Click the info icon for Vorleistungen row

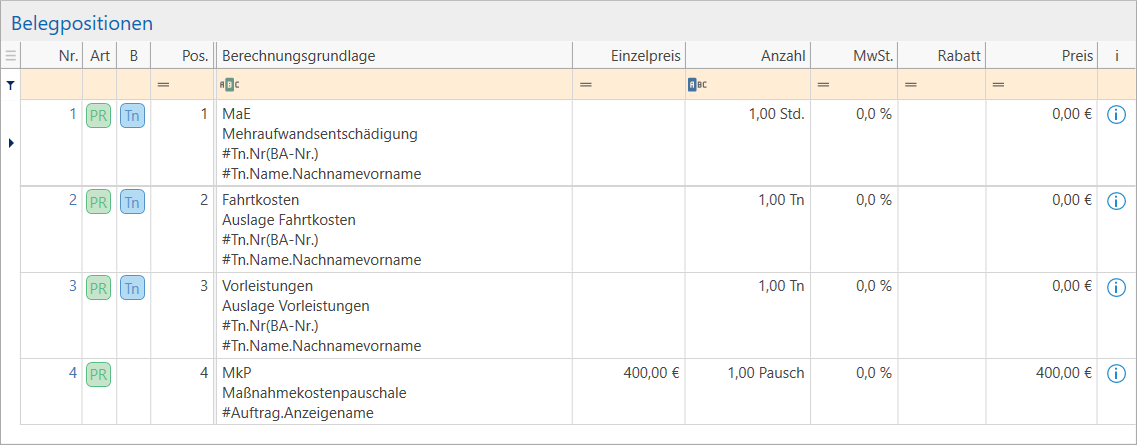(1116, 287)
